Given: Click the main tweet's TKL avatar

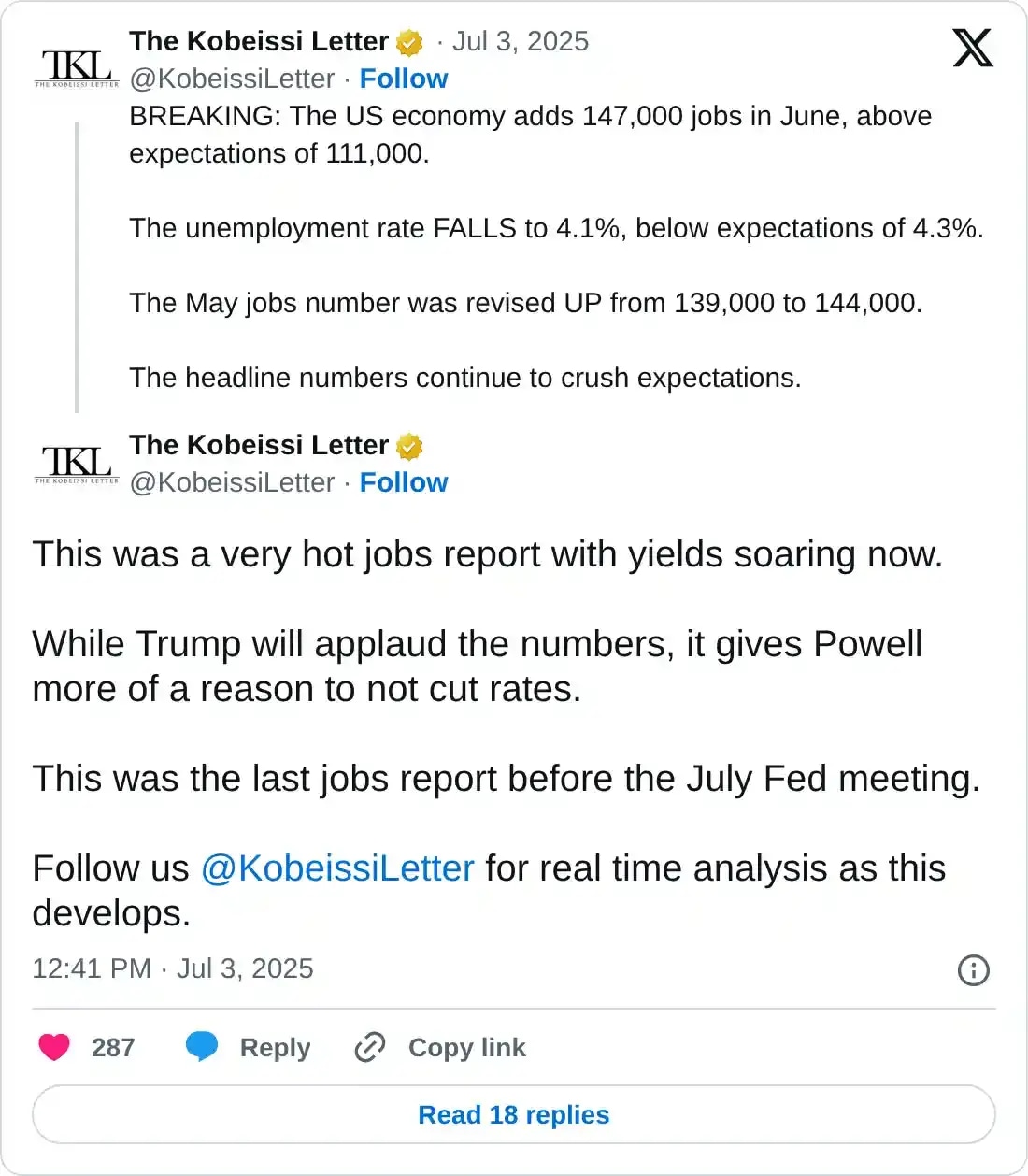Looking at the screenshot, I should (x=77, y=464).
